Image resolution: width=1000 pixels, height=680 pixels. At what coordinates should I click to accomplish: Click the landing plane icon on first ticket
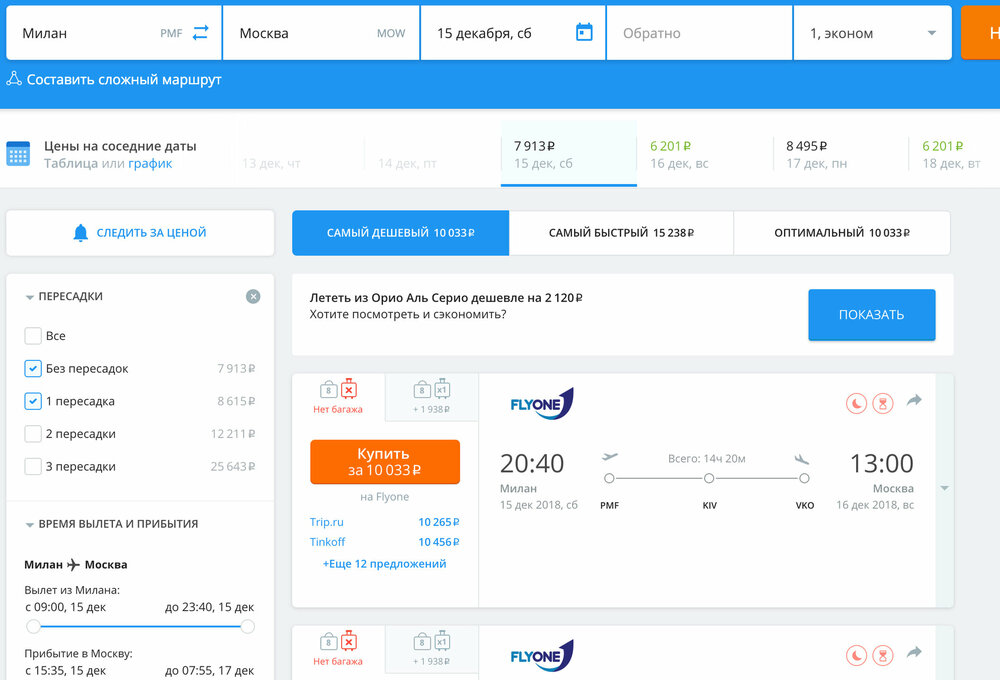(802, 459)
